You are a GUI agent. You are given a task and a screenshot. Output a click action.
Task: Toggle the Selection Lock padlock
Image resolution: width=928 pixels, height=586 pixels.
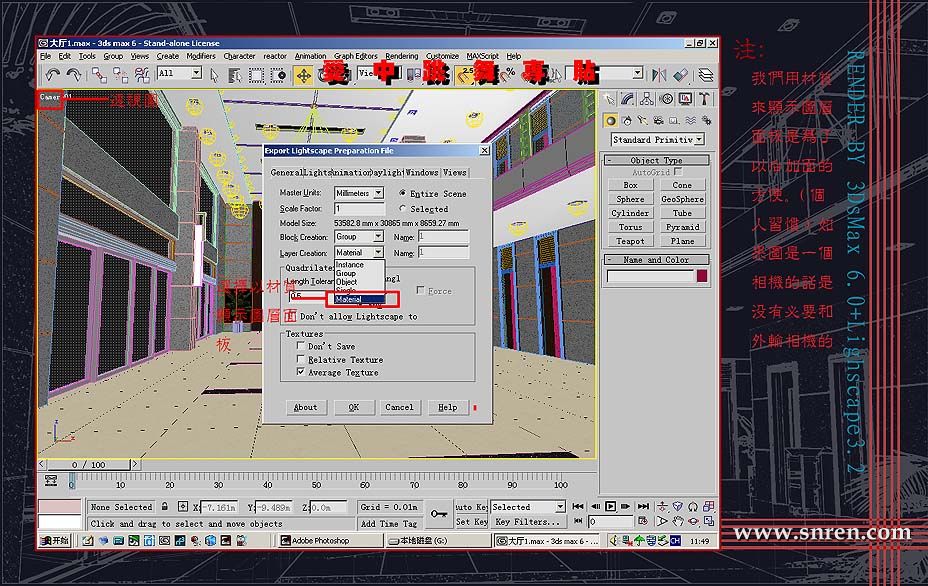coord(165,507)
